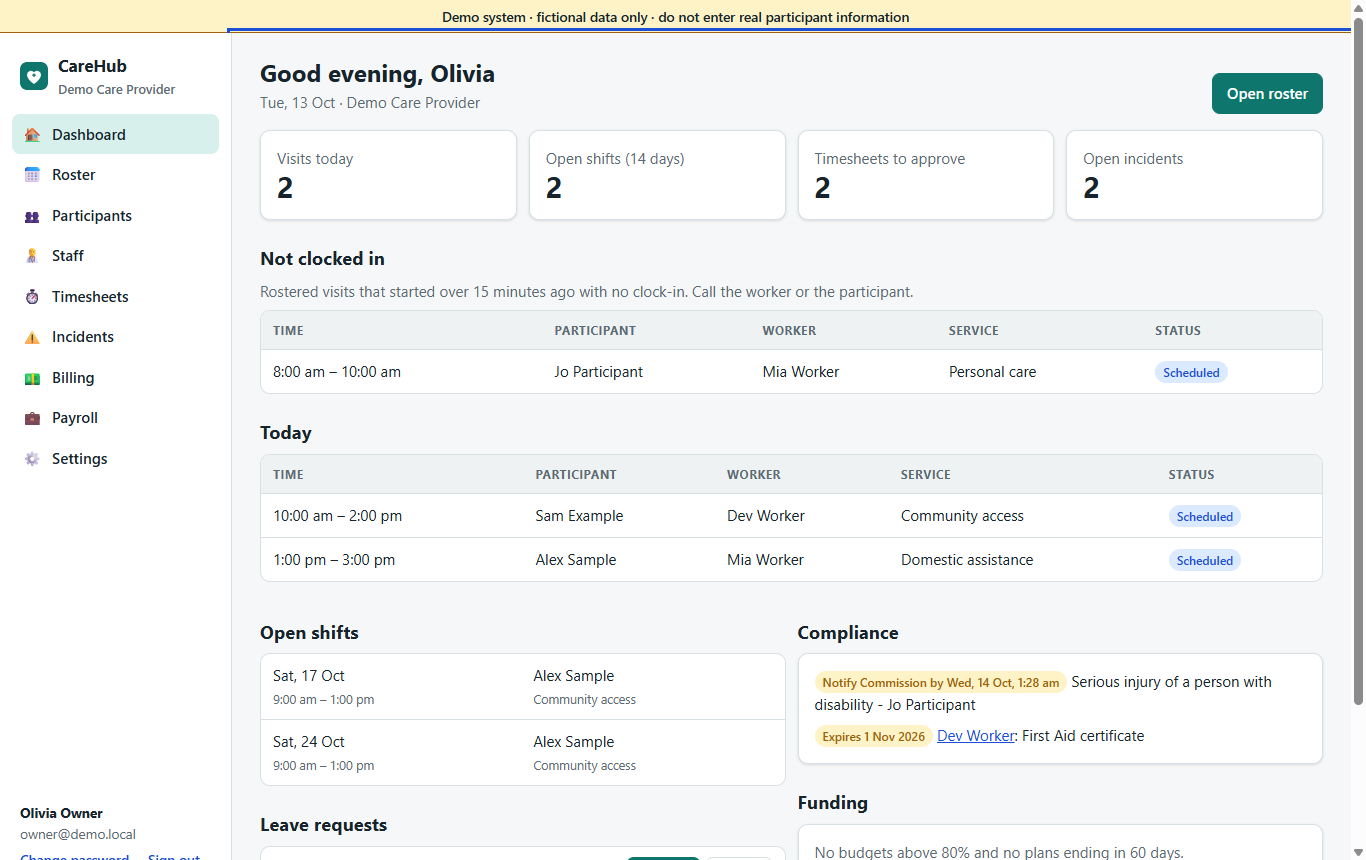
Task: Select Payroll from sidebar
Action: click(115, 418)
